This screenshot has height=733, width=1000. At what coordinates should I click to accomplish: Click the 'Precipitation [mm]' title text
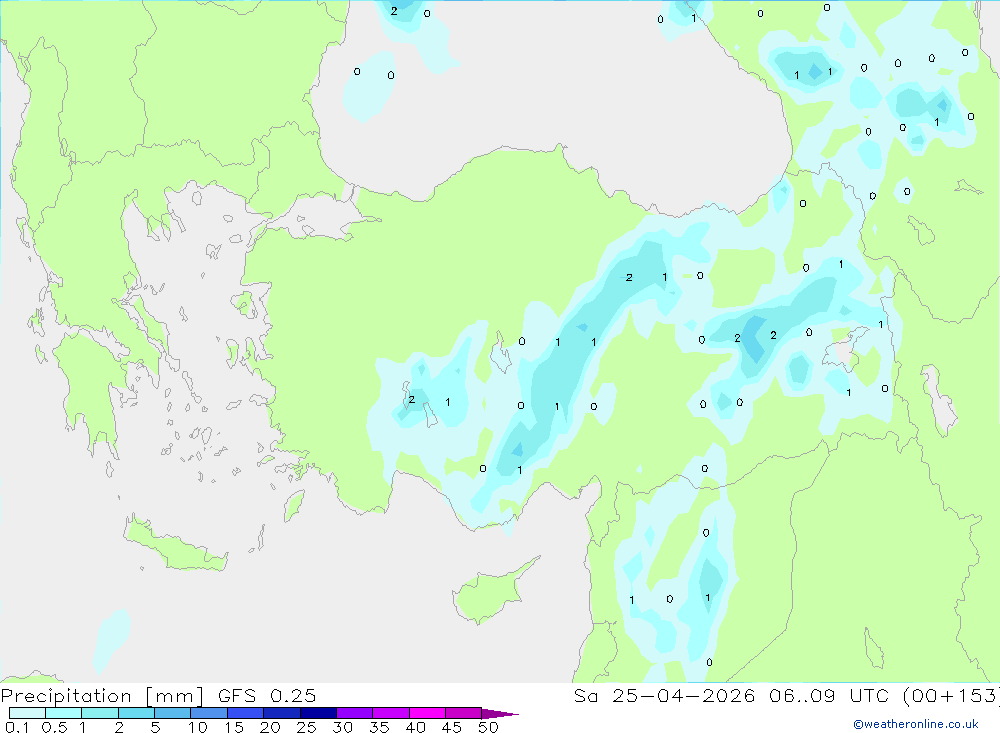click(x=103, y=696)
